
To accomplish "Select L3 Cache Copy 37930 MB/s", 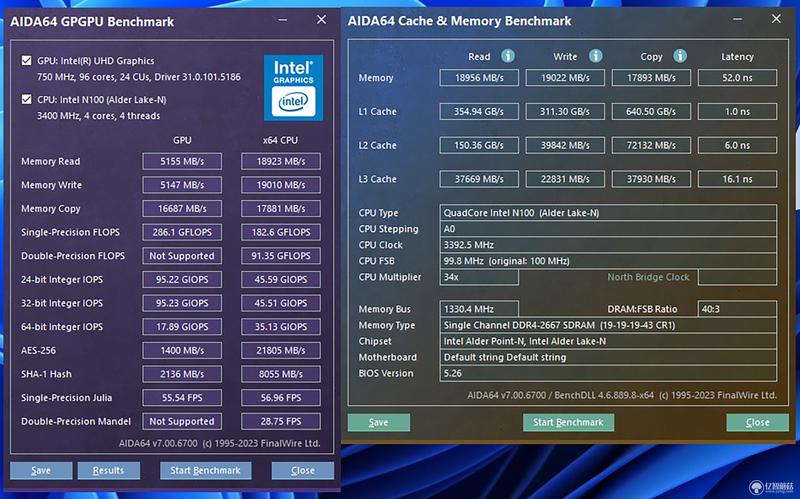I will (x=652, y=179).
